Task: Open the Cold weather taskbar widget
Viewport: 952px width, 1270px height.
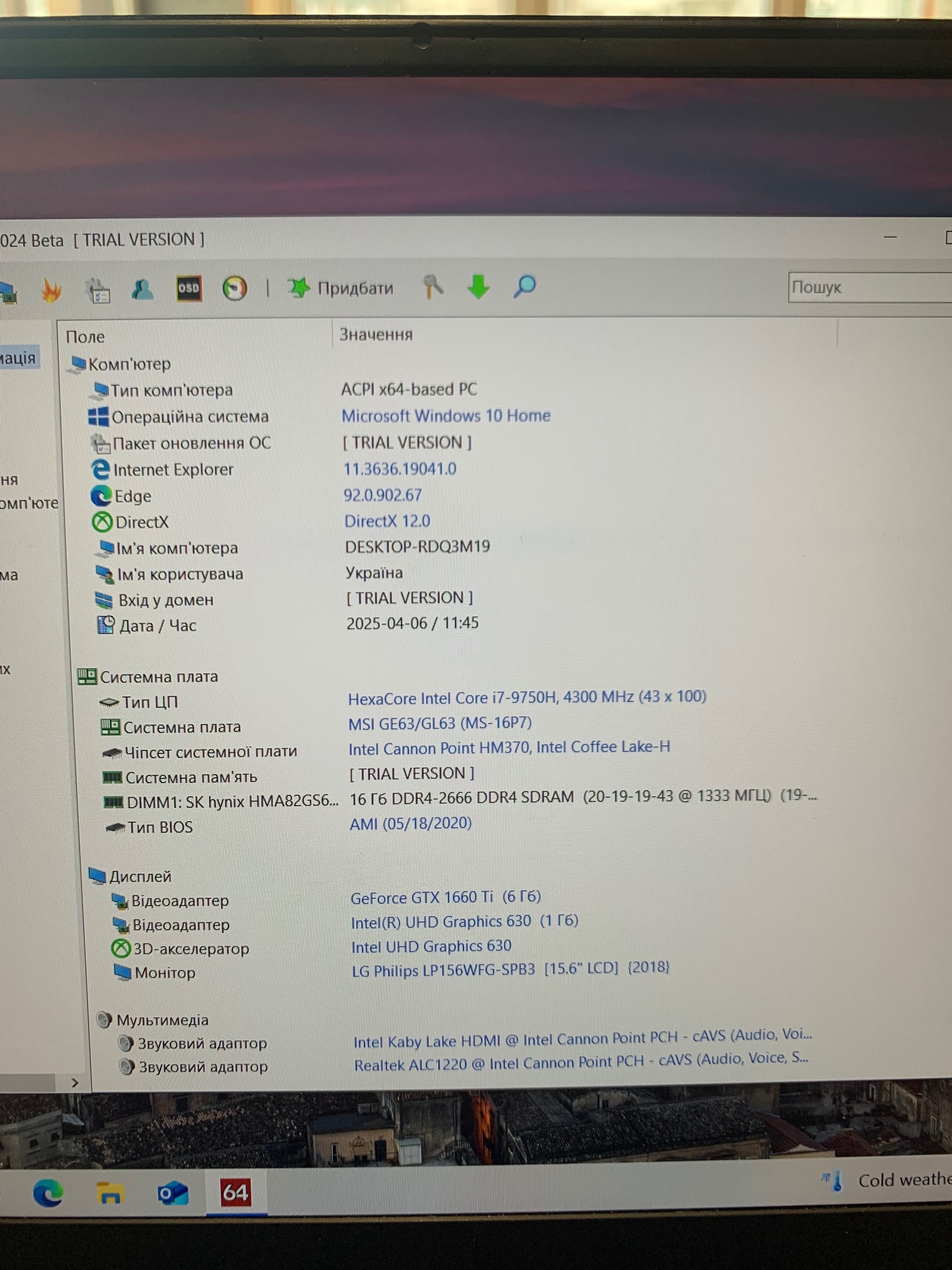Action: pyautogui.click(x=887, y=1181)
